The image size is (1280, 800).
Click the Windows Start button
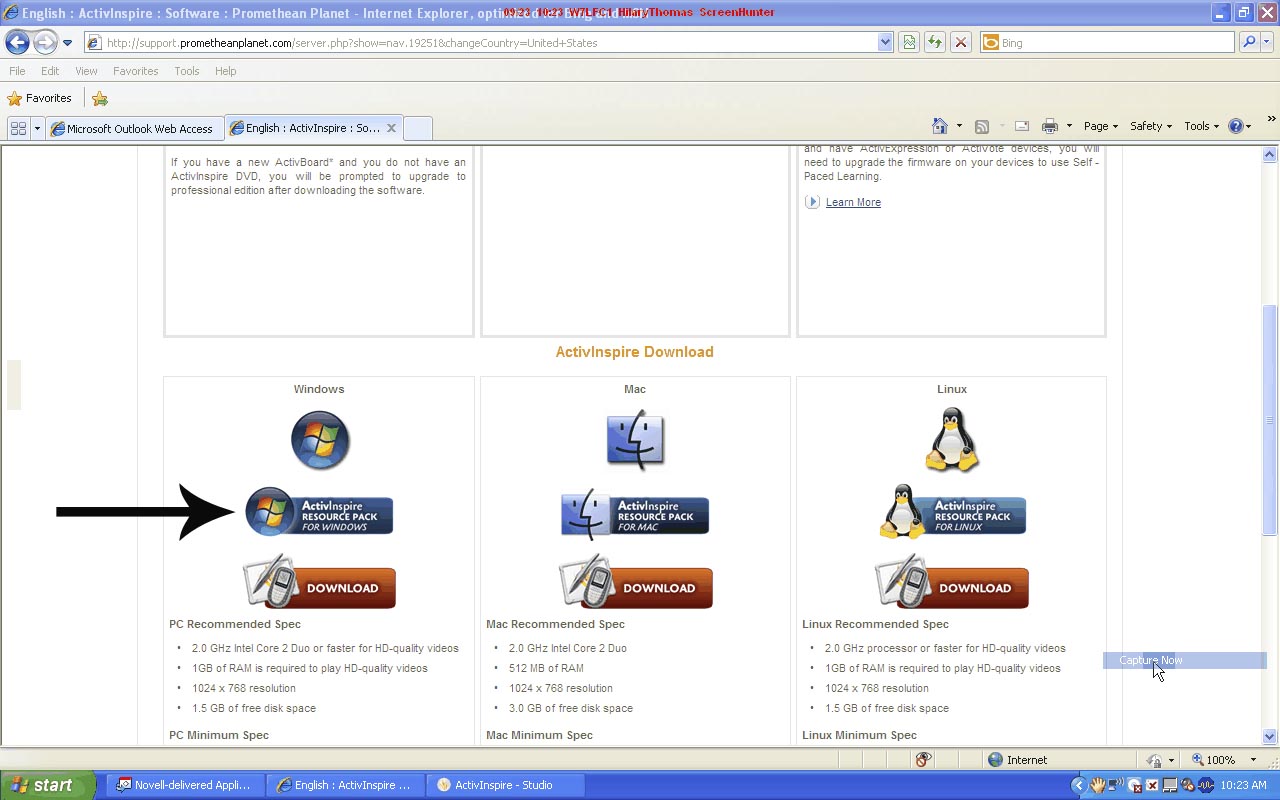click(47, 785)
